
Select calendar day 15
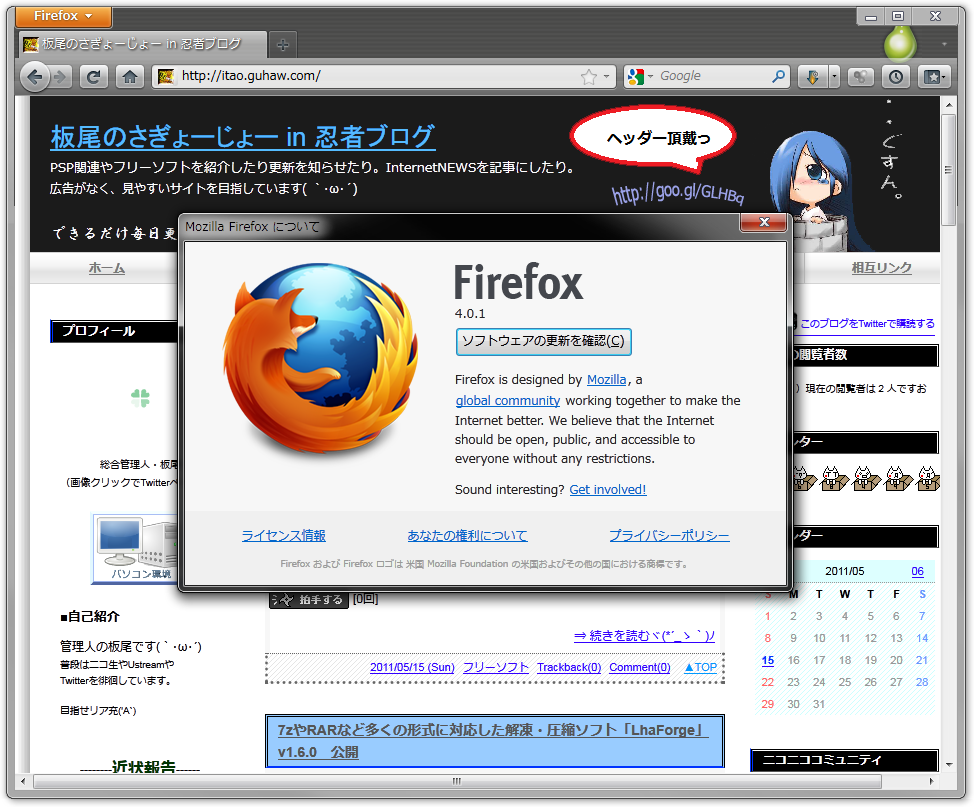pyautogui.click(x=768, y=660)
